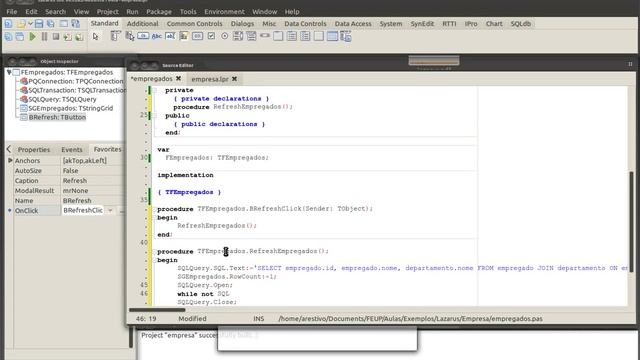Select PQConnection in component tree
This screenshot has width=640, height=360.
(76, 81)
